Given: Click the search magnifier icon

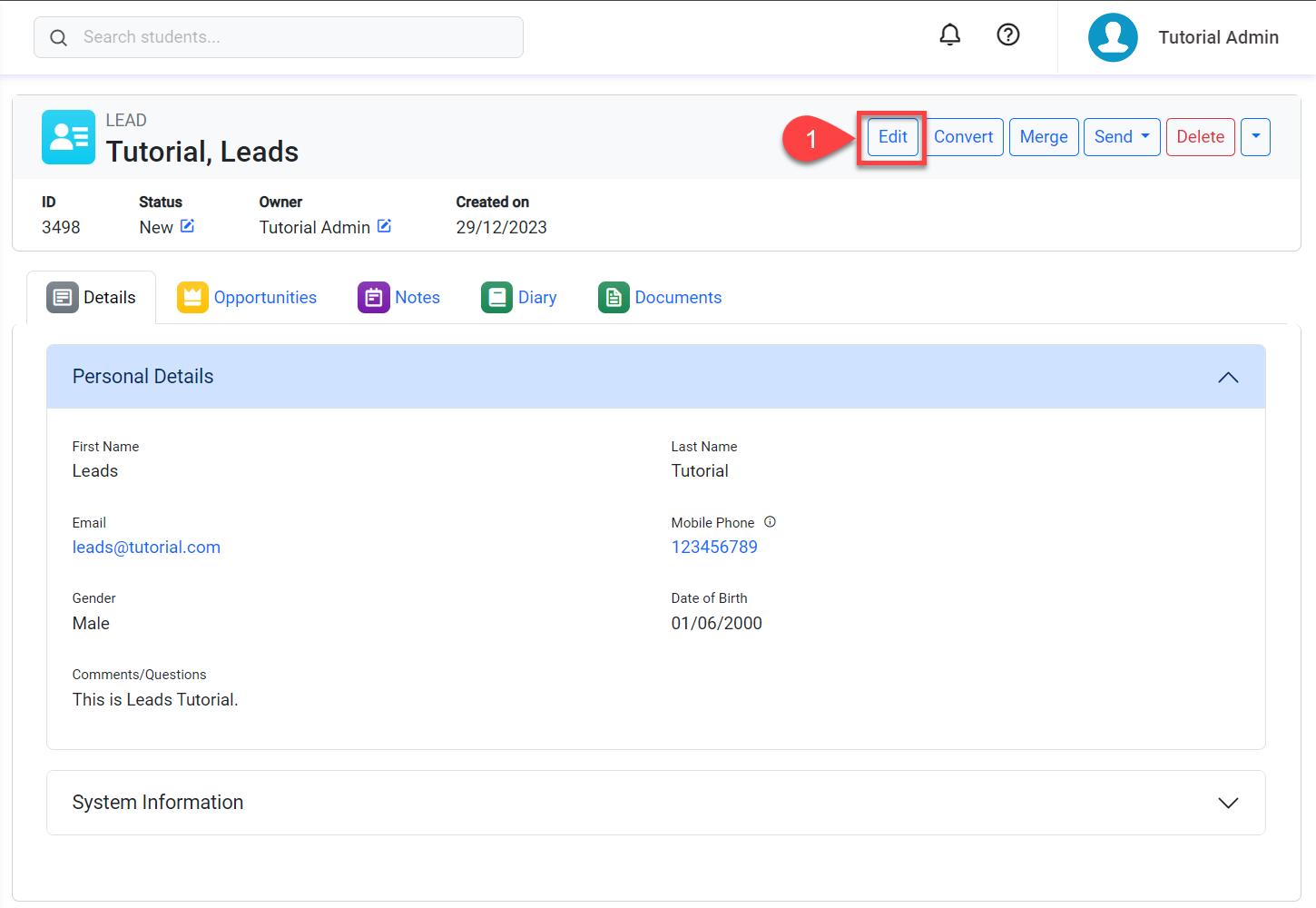Looking at the screenshot, I should pos(59,38).
